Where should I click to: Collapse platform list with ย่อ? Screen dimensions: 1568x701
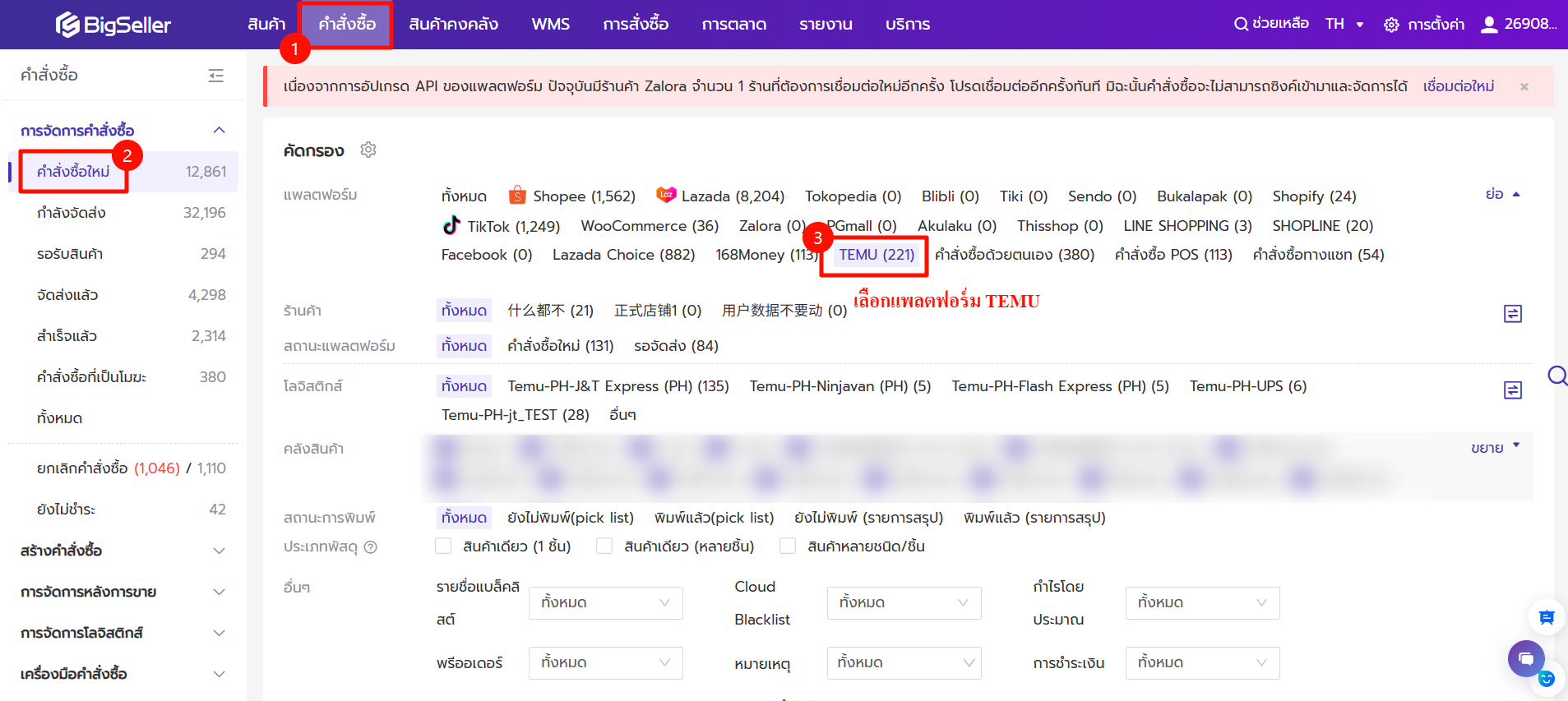1503,195
